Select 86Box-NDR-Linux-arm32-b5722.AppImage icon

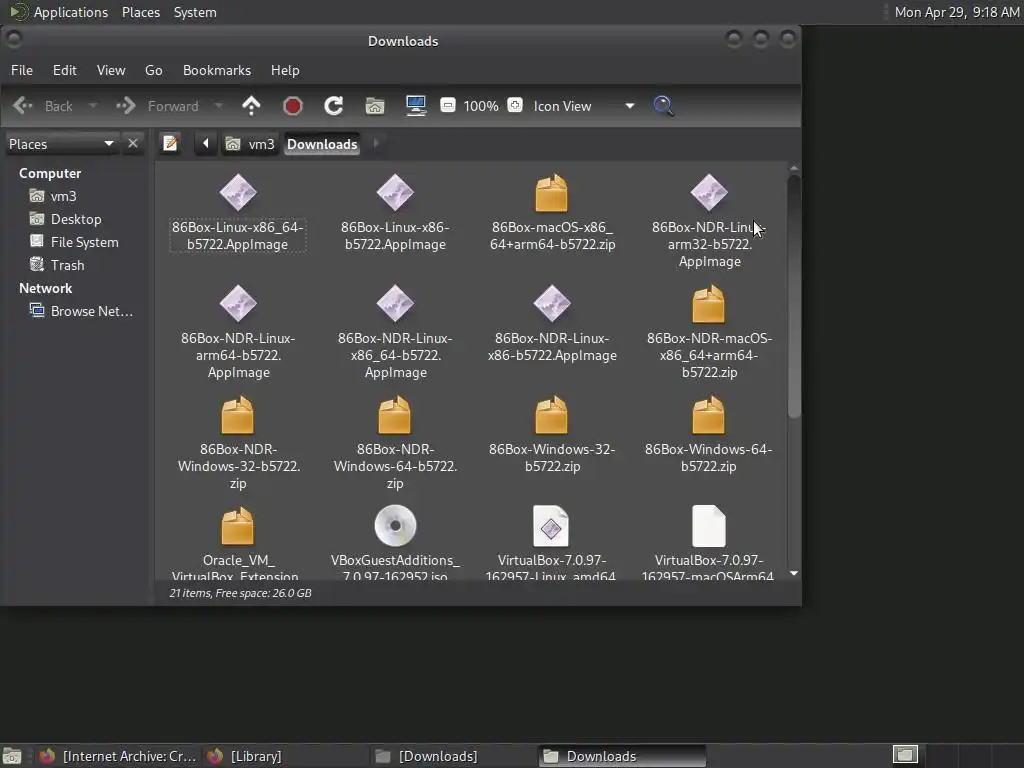click(709, 192)
